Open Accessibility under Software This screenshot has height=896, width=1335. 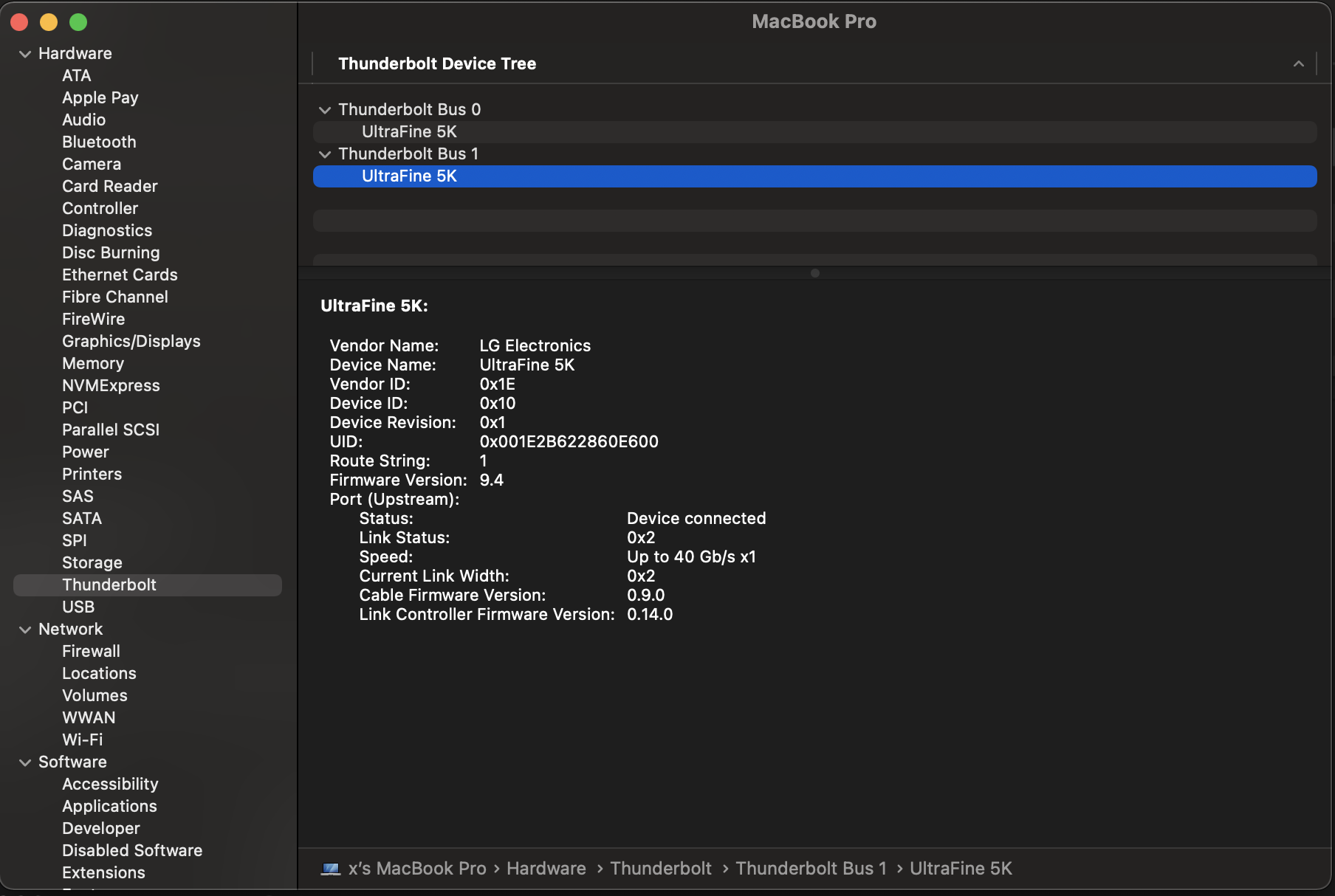pyautogui.click(x=110, y=785)
